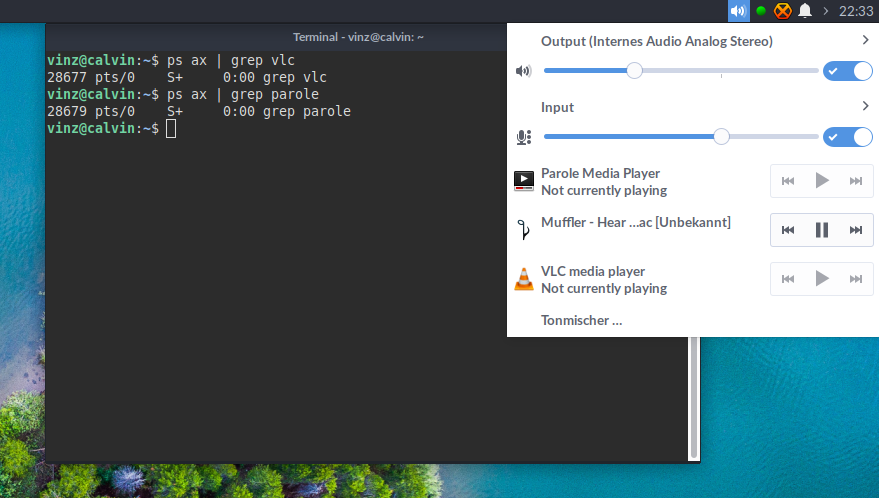
Task: Click the volume speaker icon in the panel
Action: tap(738, 11)
